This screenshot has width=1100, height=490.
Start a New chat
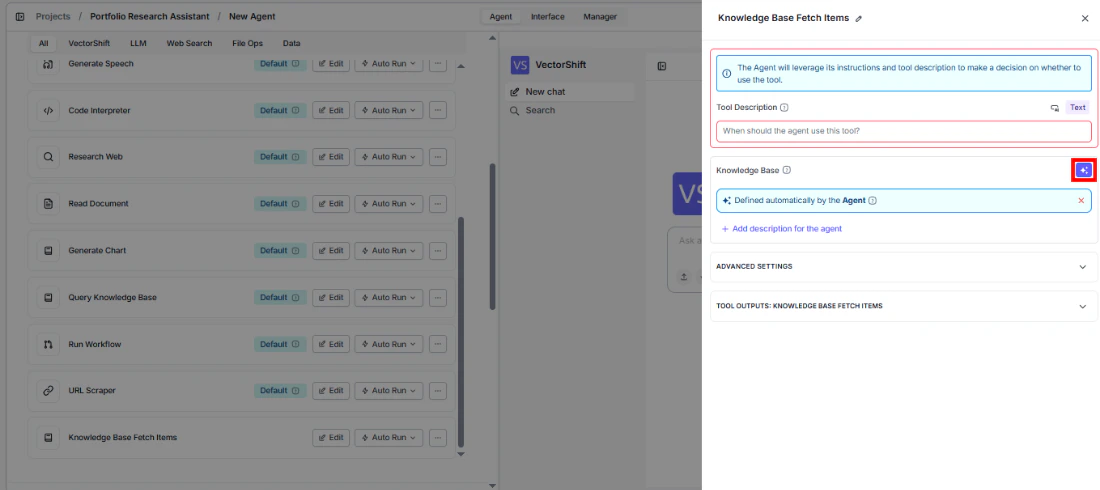570,92
